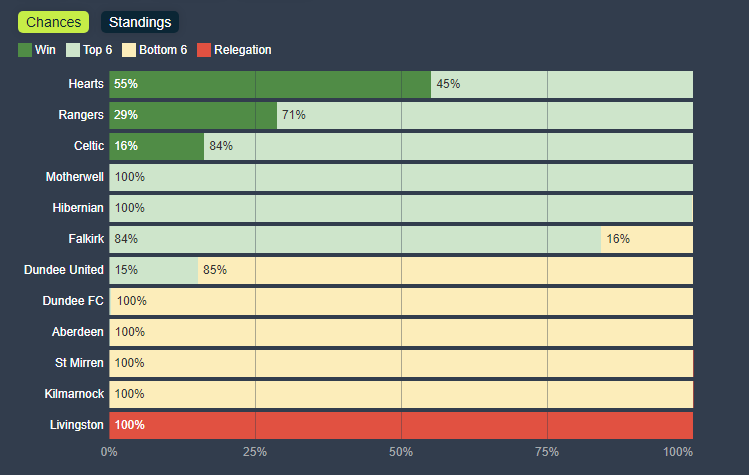
Task: Click the Hibernian team label
Action: pos(78,208)
